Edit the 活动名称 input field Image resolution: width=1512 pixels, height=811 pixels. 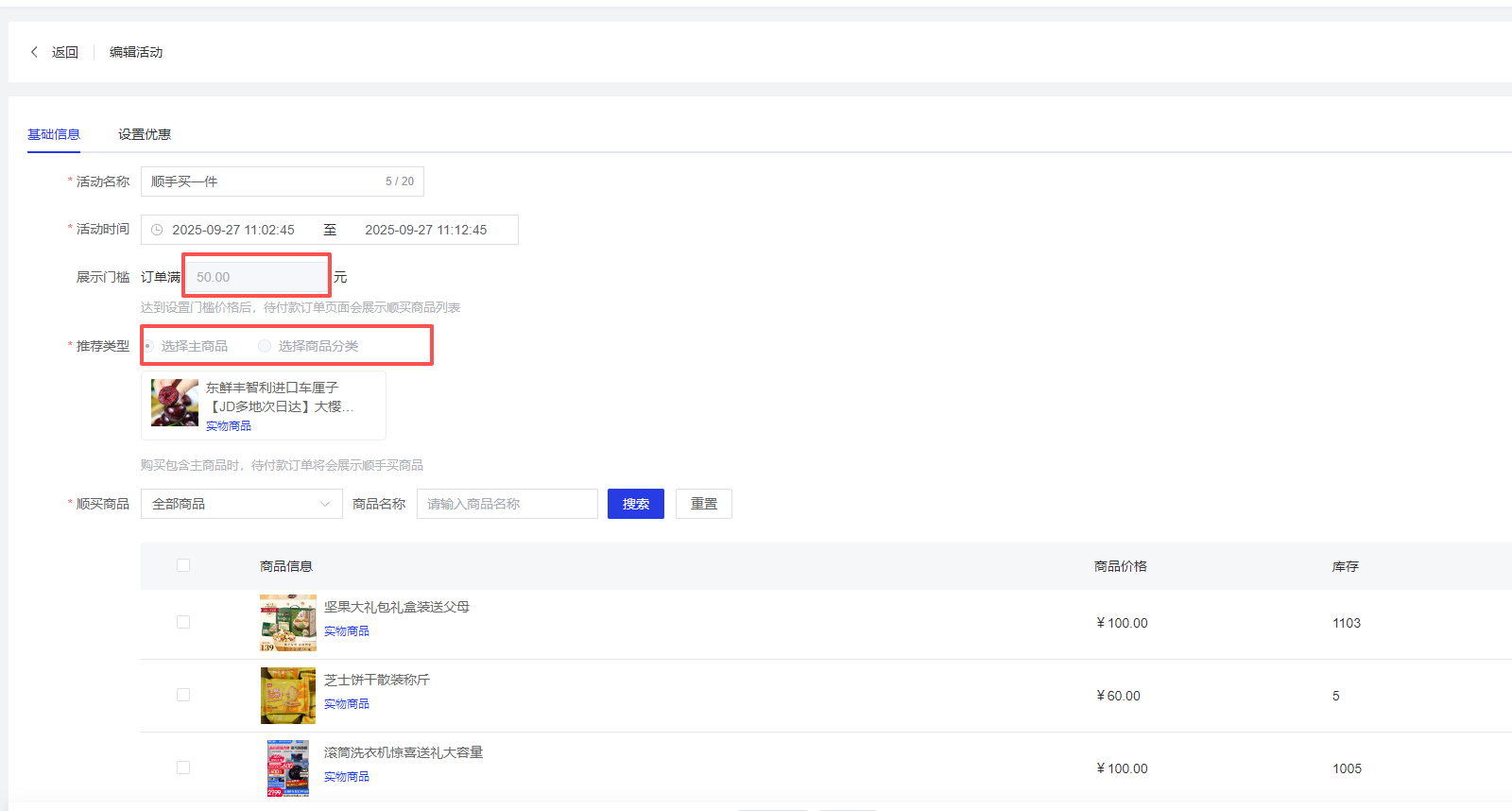click(x=283, y=181)
